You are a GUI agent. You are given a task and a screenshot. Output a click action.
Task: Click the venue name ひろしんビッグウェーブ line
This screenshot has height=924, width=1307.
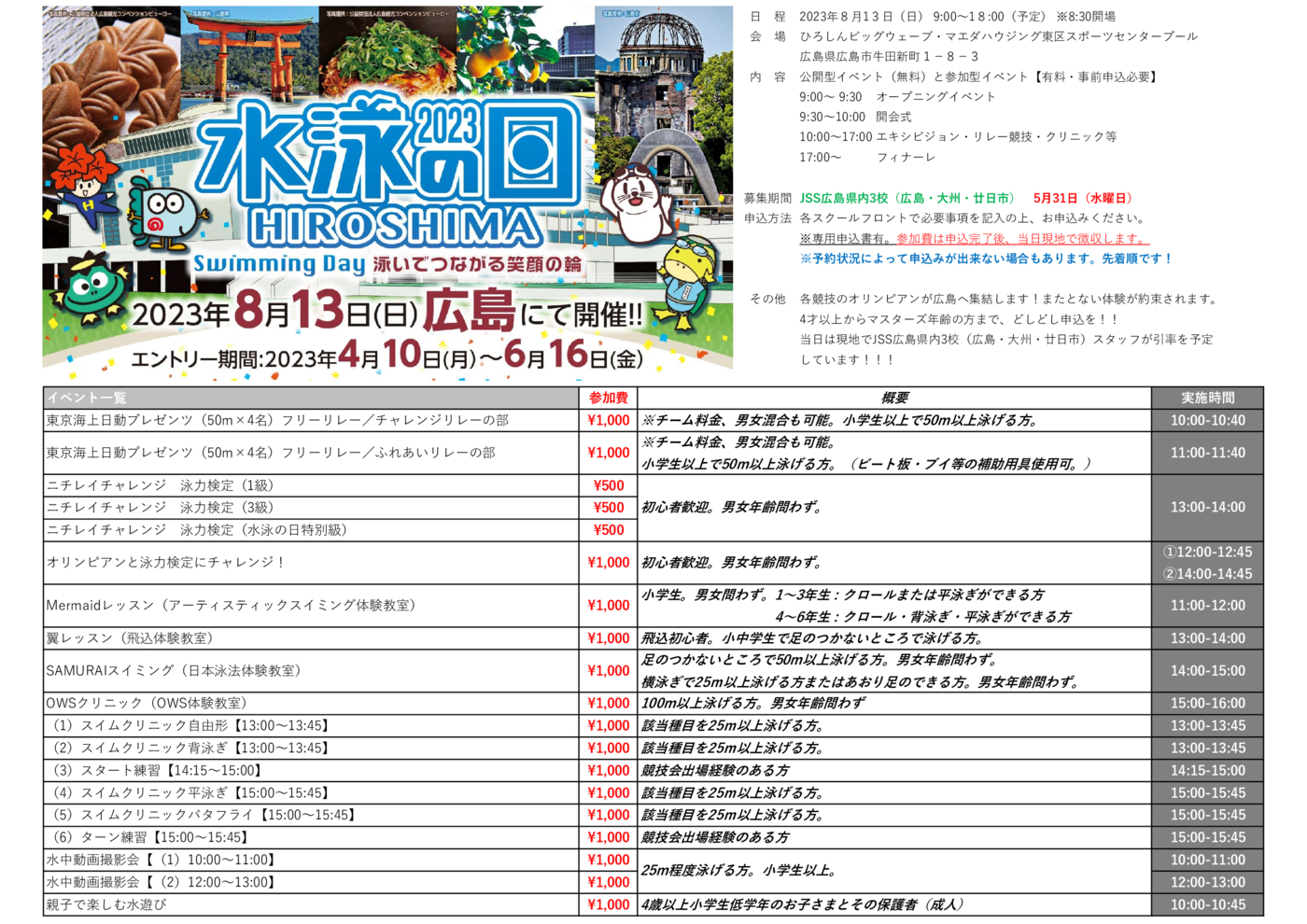click(x=999, y=36)
